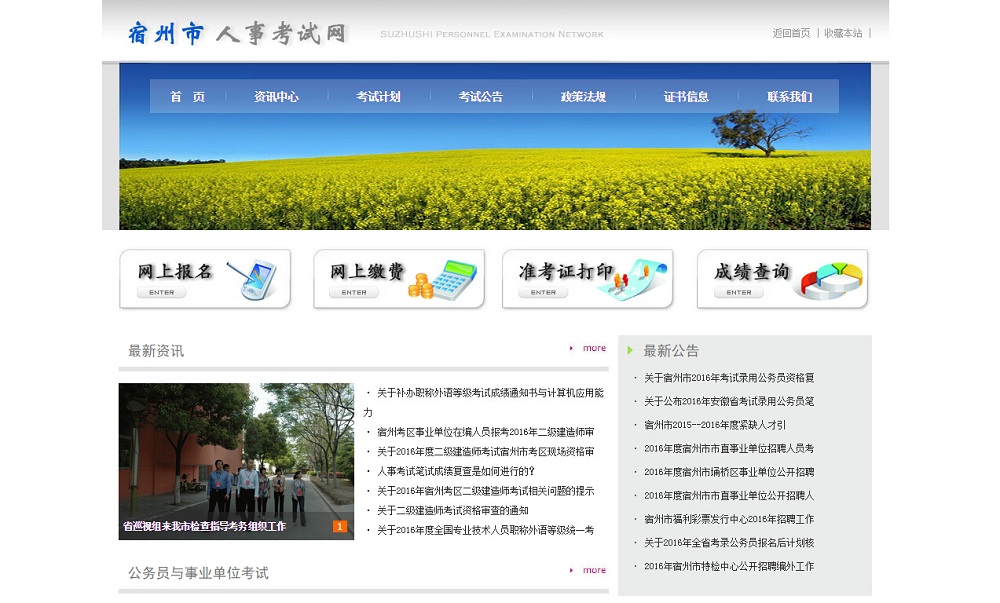The image size is (1000, 603).
Task: Click the PDA icon on 网上报名 card
Action: click(253, 279)
